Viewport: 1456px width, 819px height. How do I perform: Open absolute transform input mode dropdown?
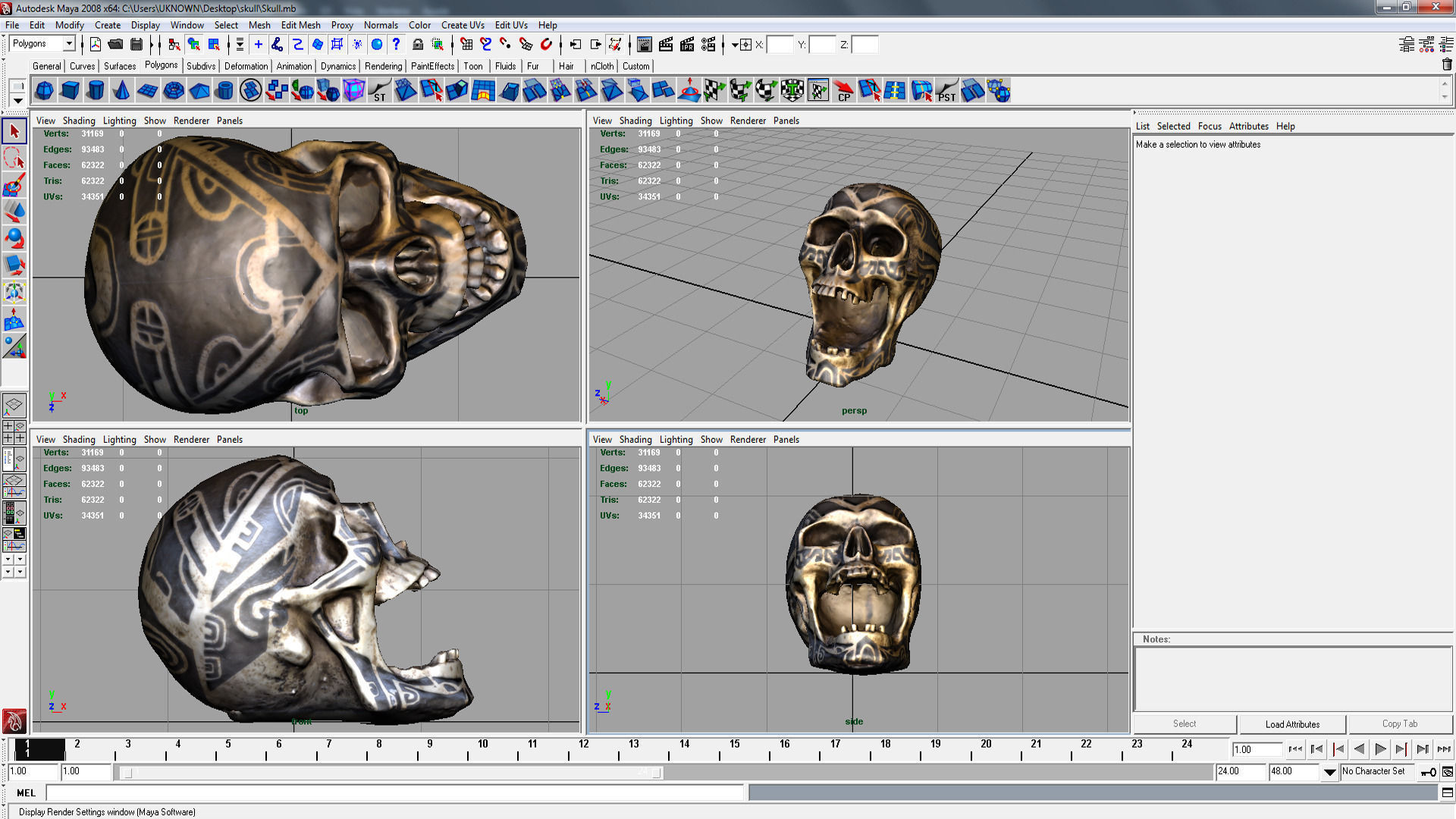[735, 45]
